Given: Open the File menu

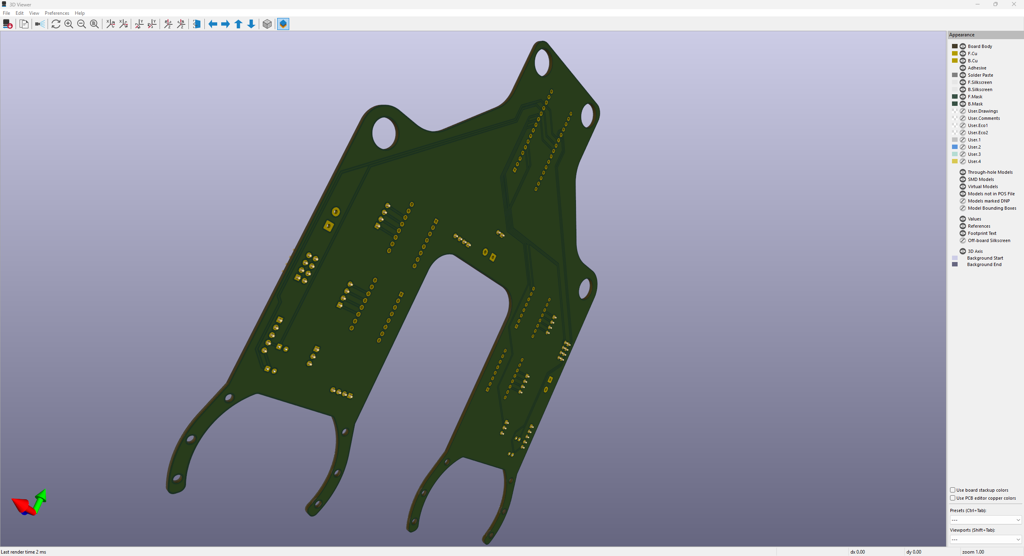Looking at the screenshot, I should point(7,13).
